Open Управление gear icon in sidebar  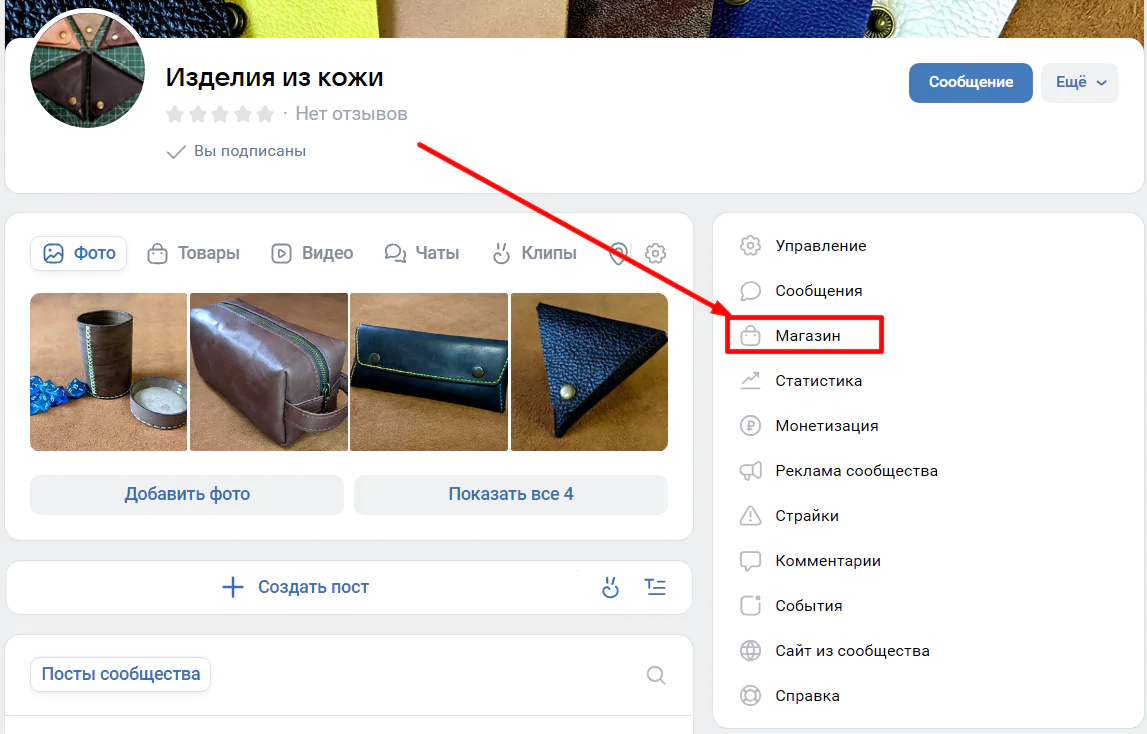point(751,246)
